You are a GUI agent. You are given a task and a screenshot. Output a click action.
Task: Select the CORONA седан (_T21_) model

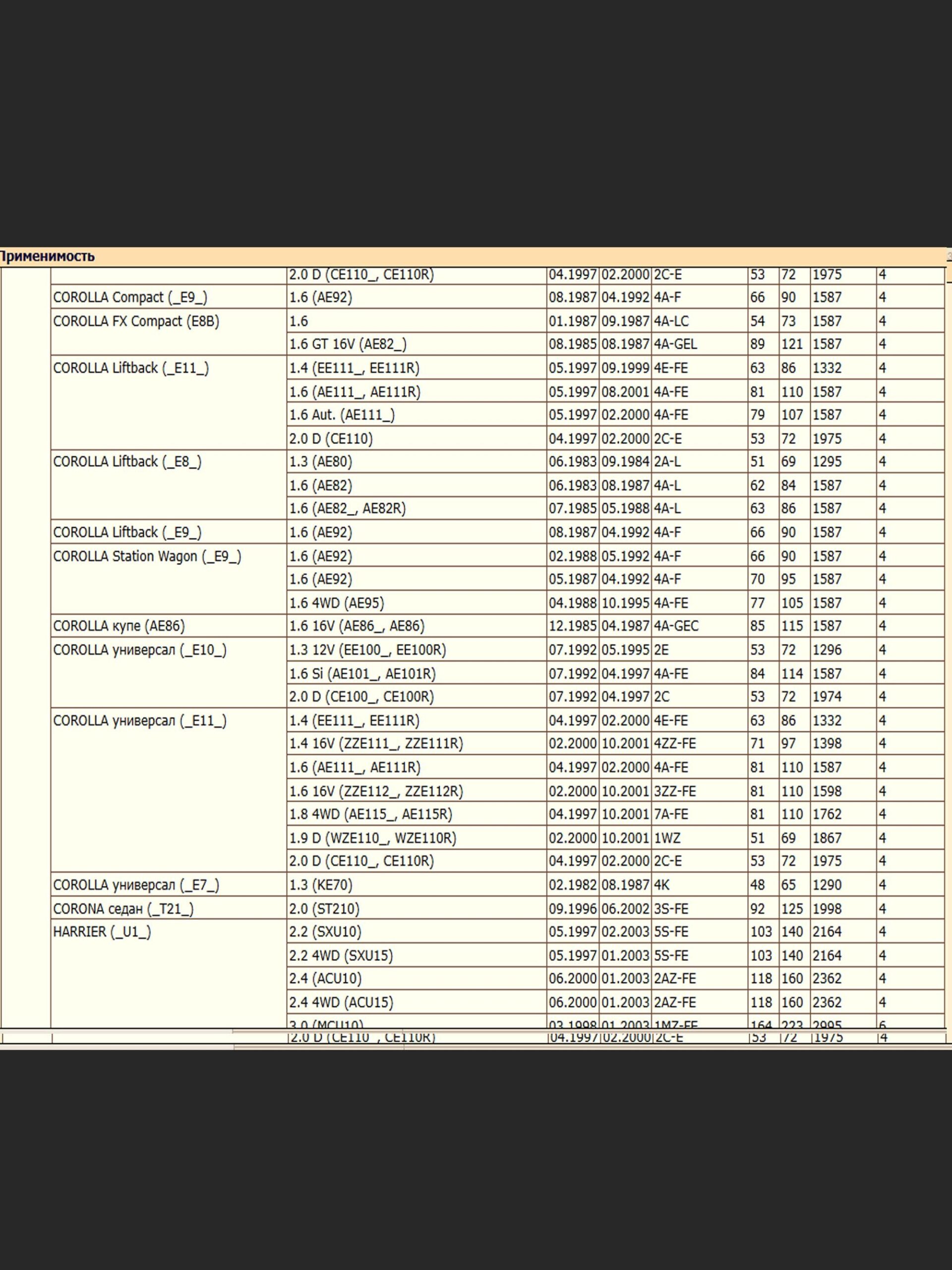pyautogui.click(x=123, y=909)
